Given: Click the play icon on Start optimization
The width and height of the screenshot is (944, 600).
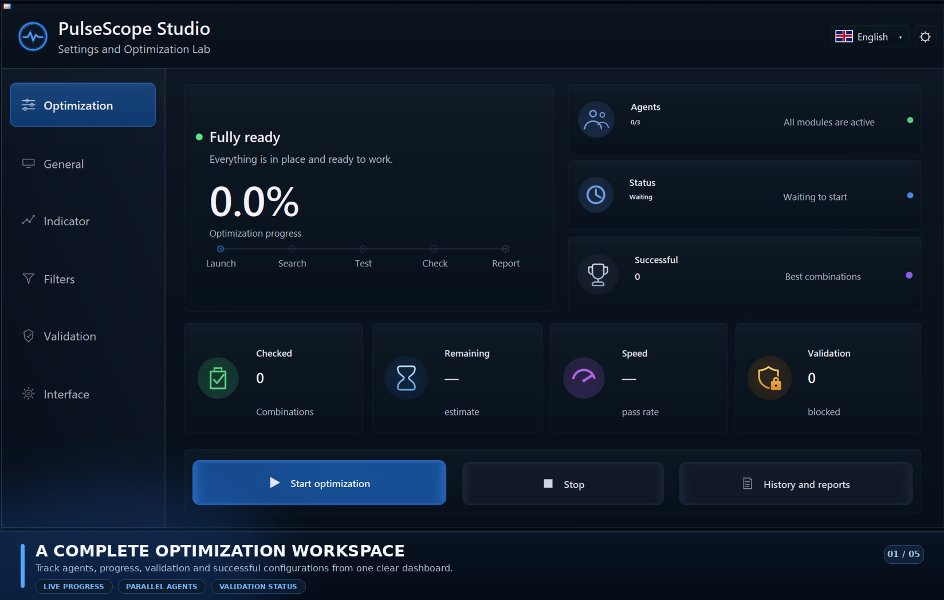Looking at the screenshot, I should 275,483.
